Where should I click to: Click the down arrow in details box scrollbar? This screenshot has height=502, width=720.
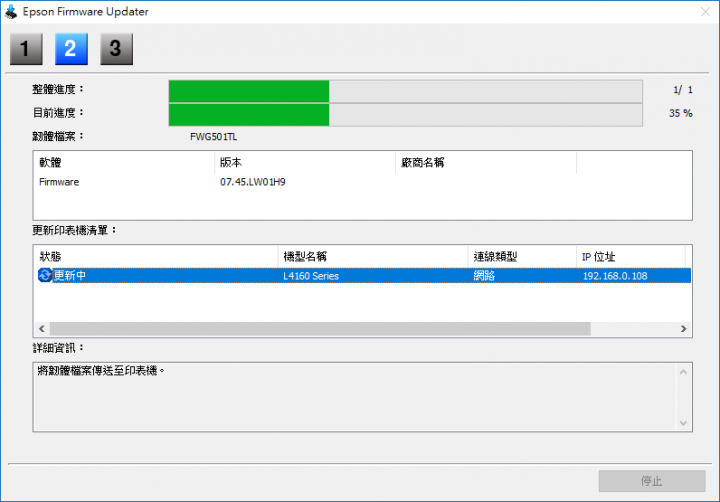click(x=683, y=423)
